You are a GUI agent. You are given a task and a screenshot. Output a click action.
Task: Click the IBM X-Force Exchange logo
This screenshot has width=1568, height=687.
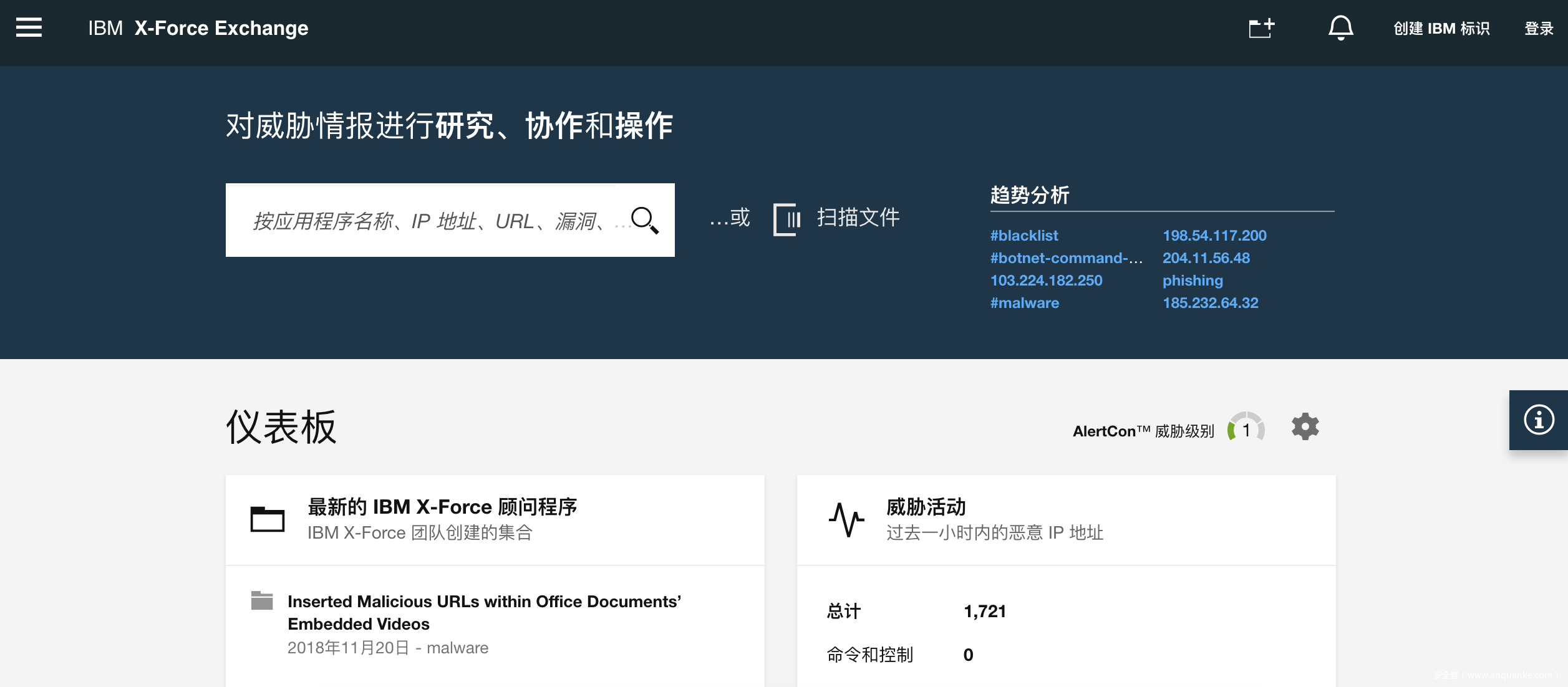pos(198,28)
